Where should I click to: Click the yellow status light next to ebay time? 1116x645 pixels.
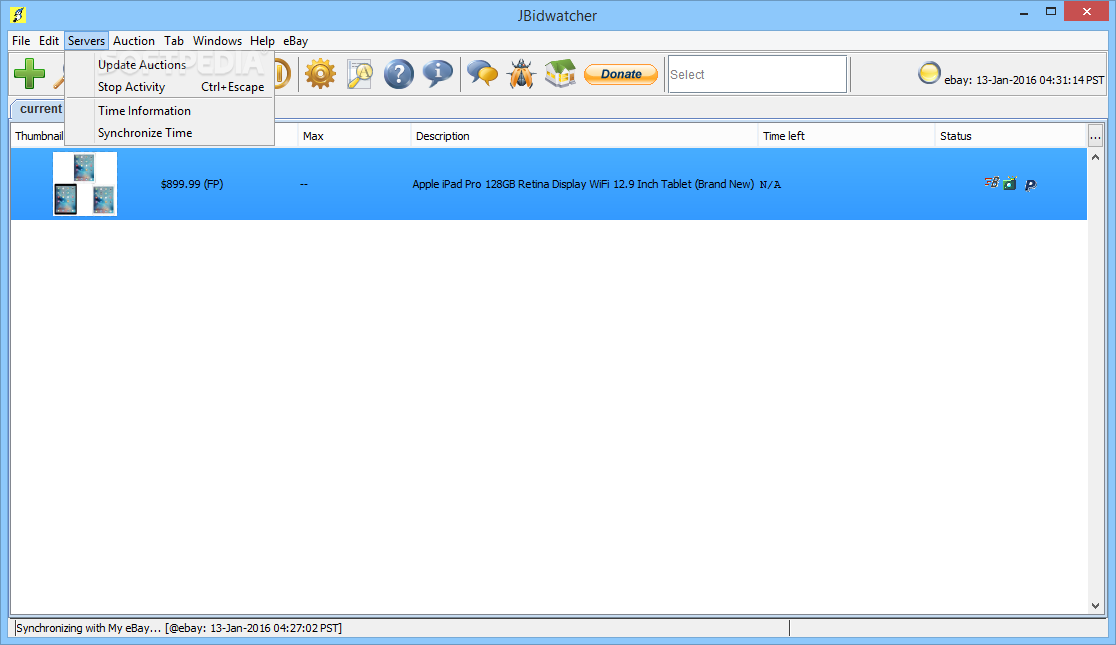929,73
